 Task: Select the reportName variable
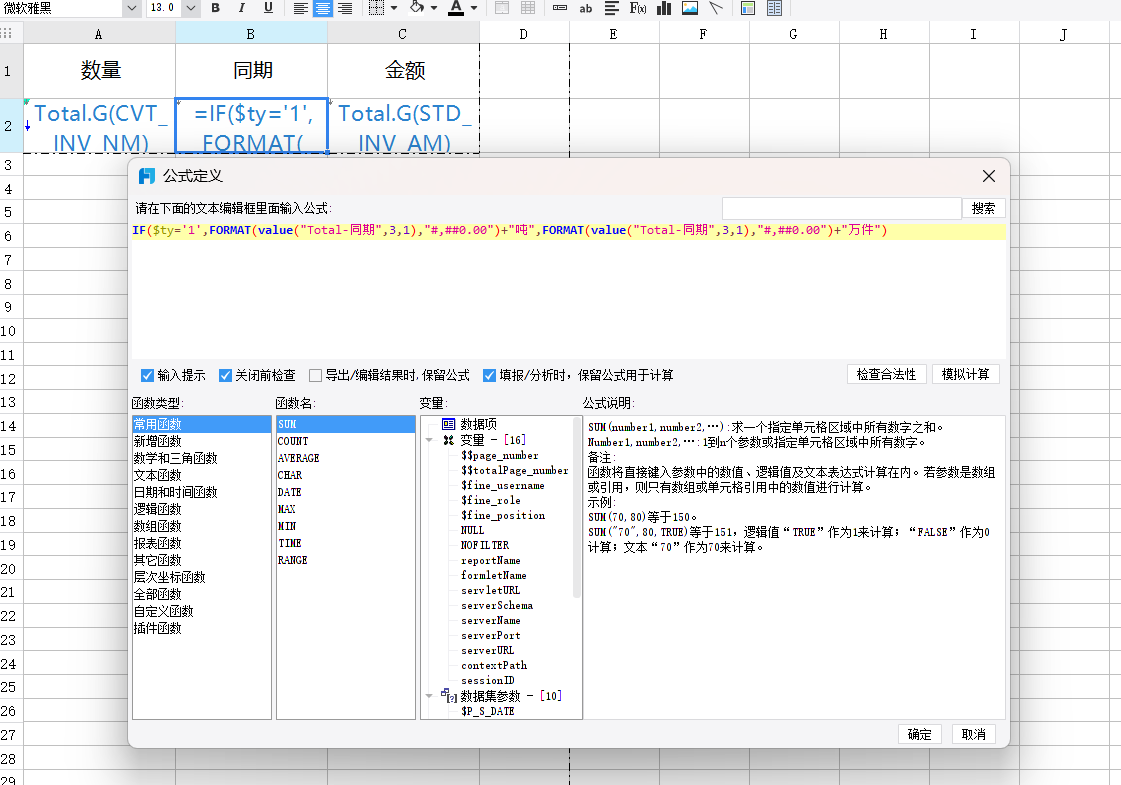pyautogui.click(x=490, y=561)
